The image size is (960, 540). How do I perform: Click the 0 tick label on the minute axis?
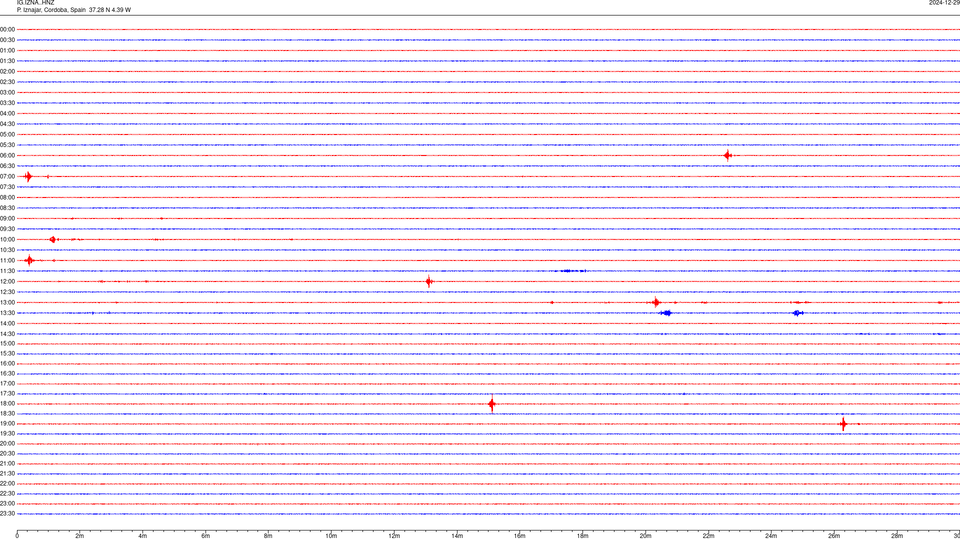[x=17, y=536]
